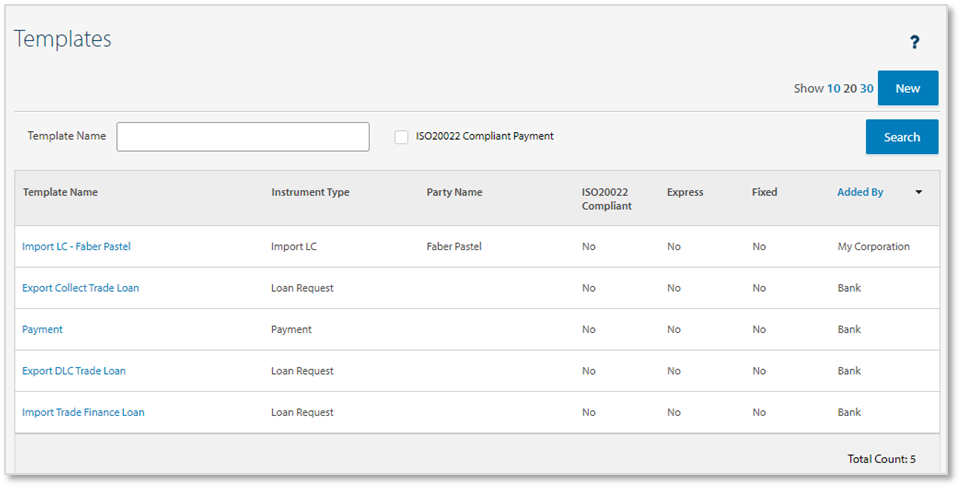Click the Express column header
Screen dimensions: 961x488
685,192
